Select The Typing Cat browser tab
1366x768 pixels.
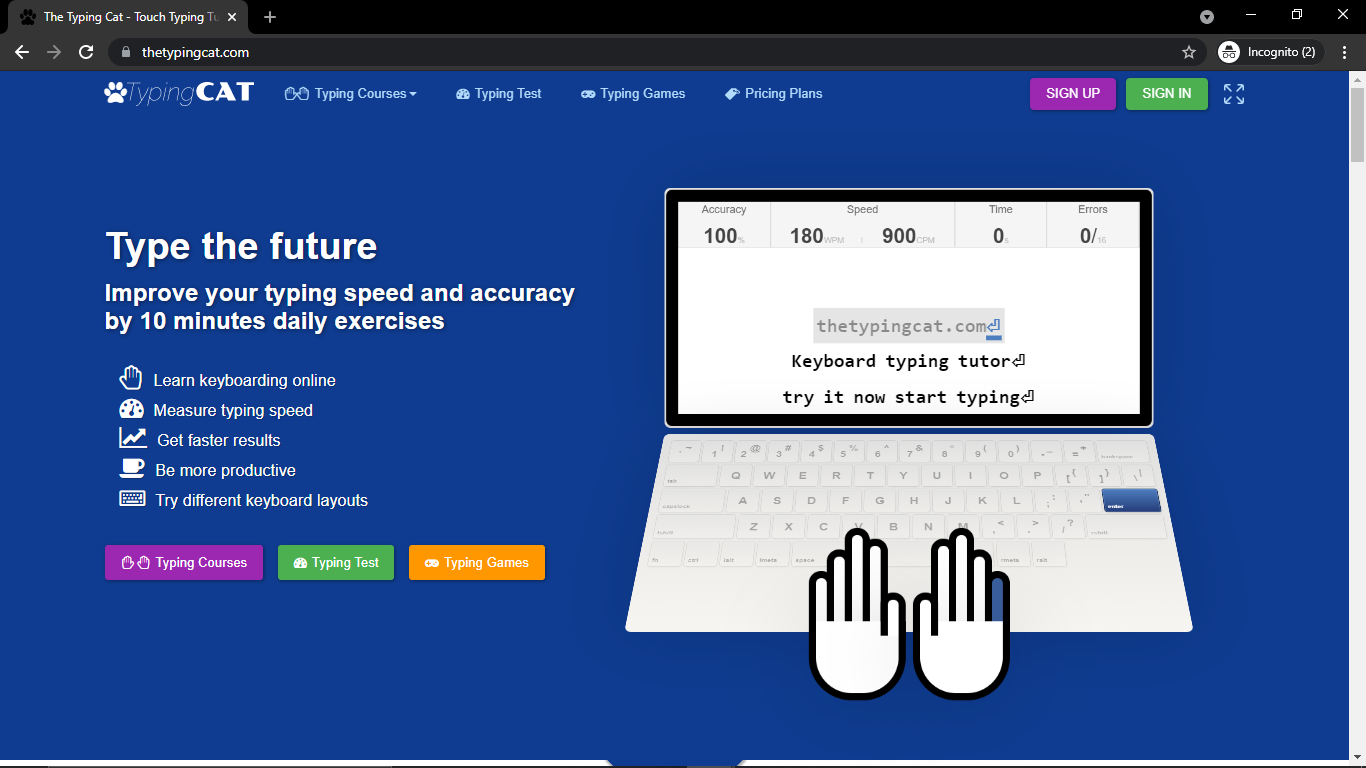coord(130,17)
